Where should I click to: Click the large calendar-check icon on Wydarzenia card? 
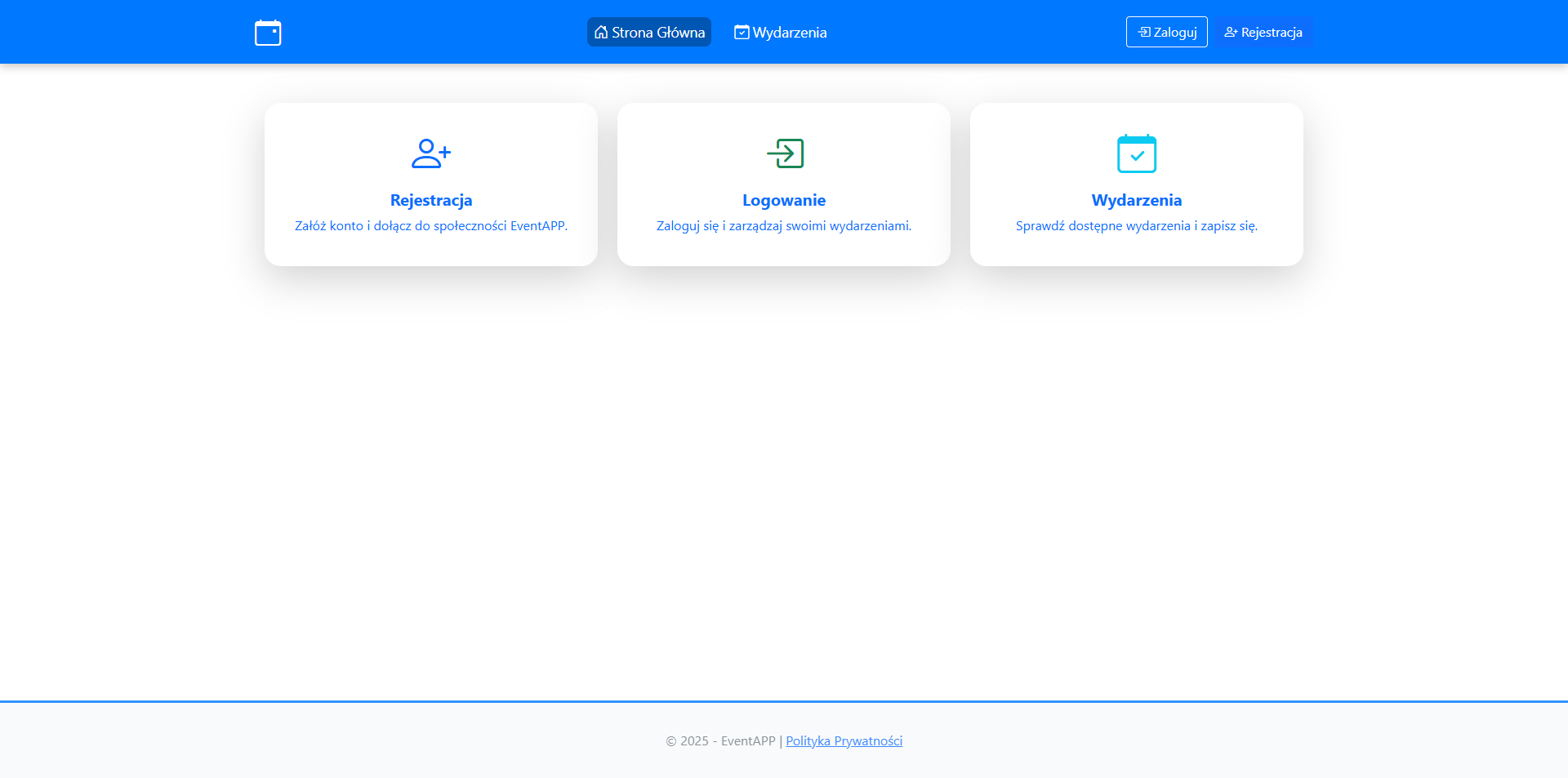pos(1137,153)
